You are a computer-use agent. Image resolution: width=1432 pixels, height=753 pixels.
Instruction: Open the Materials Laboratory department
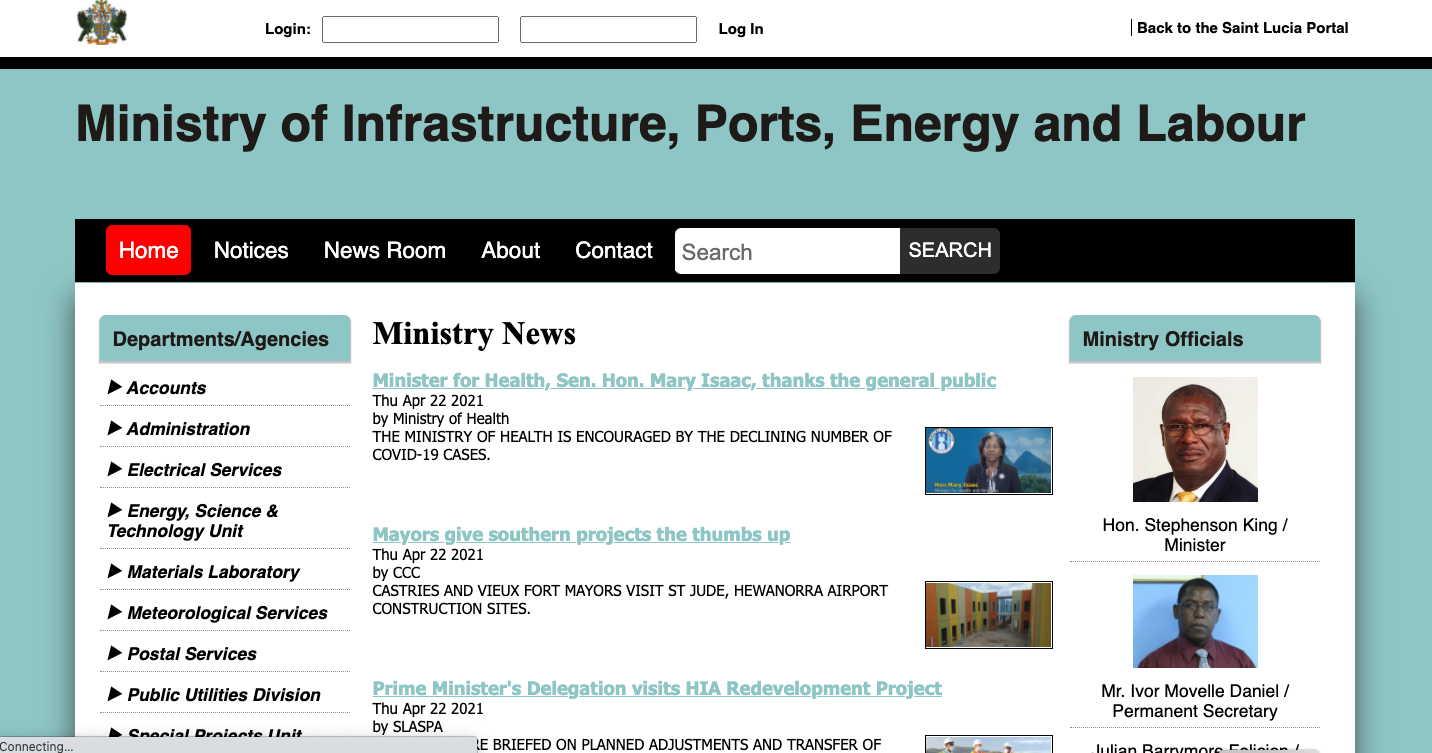click(x=213, y=572)
